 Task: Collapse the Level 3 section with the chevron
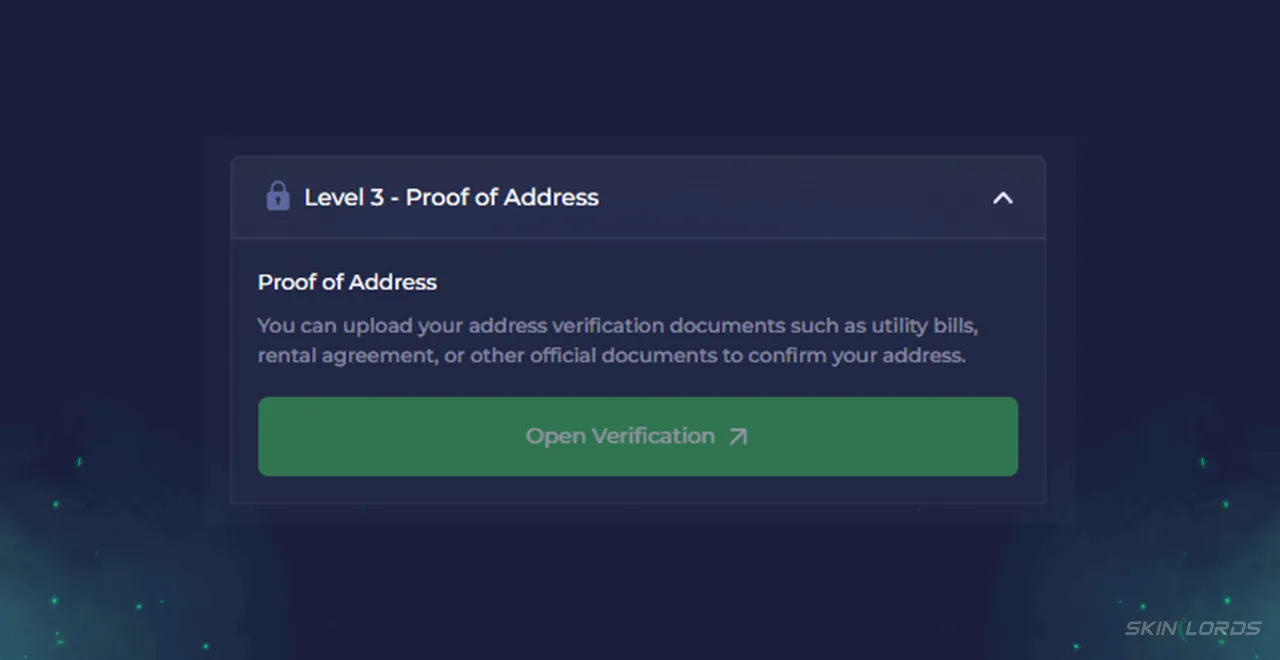(1003, 198)
